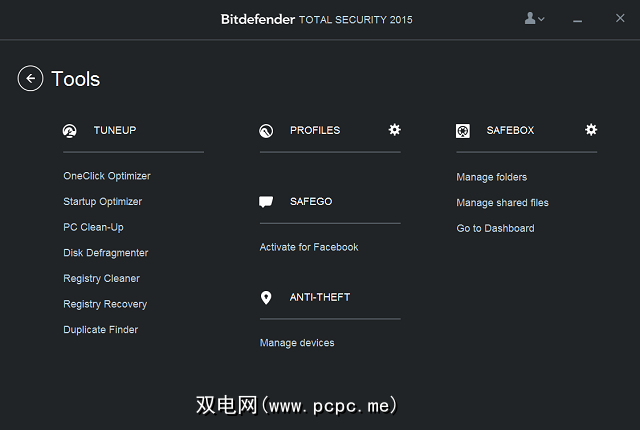Screen dimensions: 640x430
Task: Go to Dashboard from Safebox
Action: (495, 228)
